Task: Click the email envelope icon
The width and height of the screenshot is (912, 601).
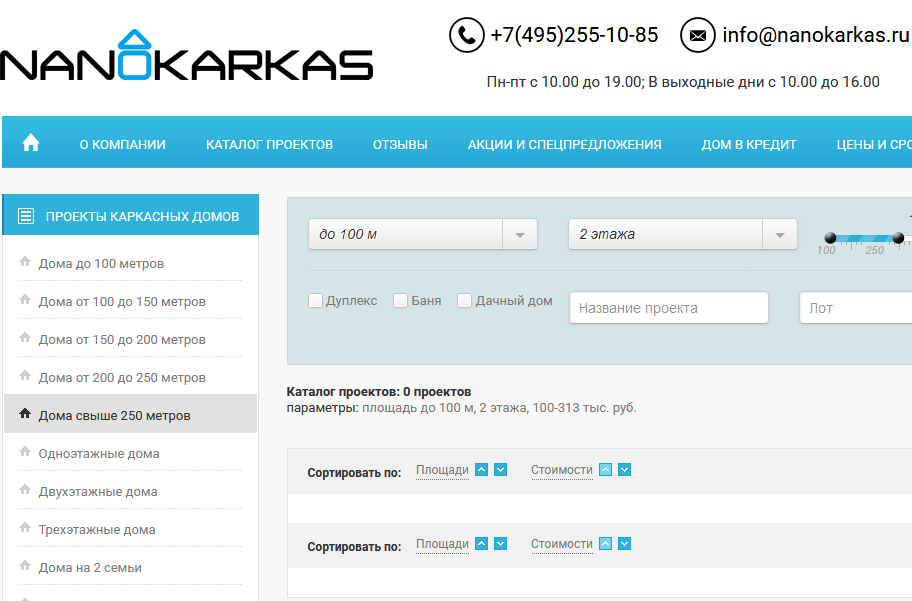Action: [x=697, y=35]
